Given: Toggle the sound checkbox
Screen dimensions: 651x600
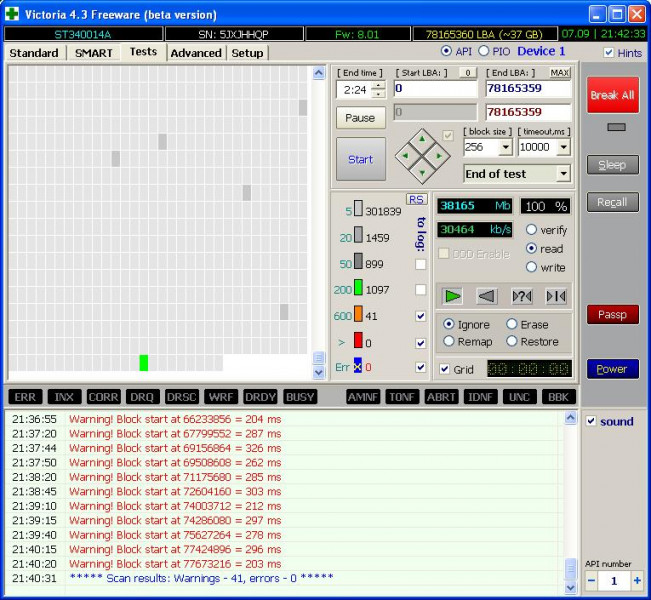Looking at the screenshot, I should pos(591,421).
